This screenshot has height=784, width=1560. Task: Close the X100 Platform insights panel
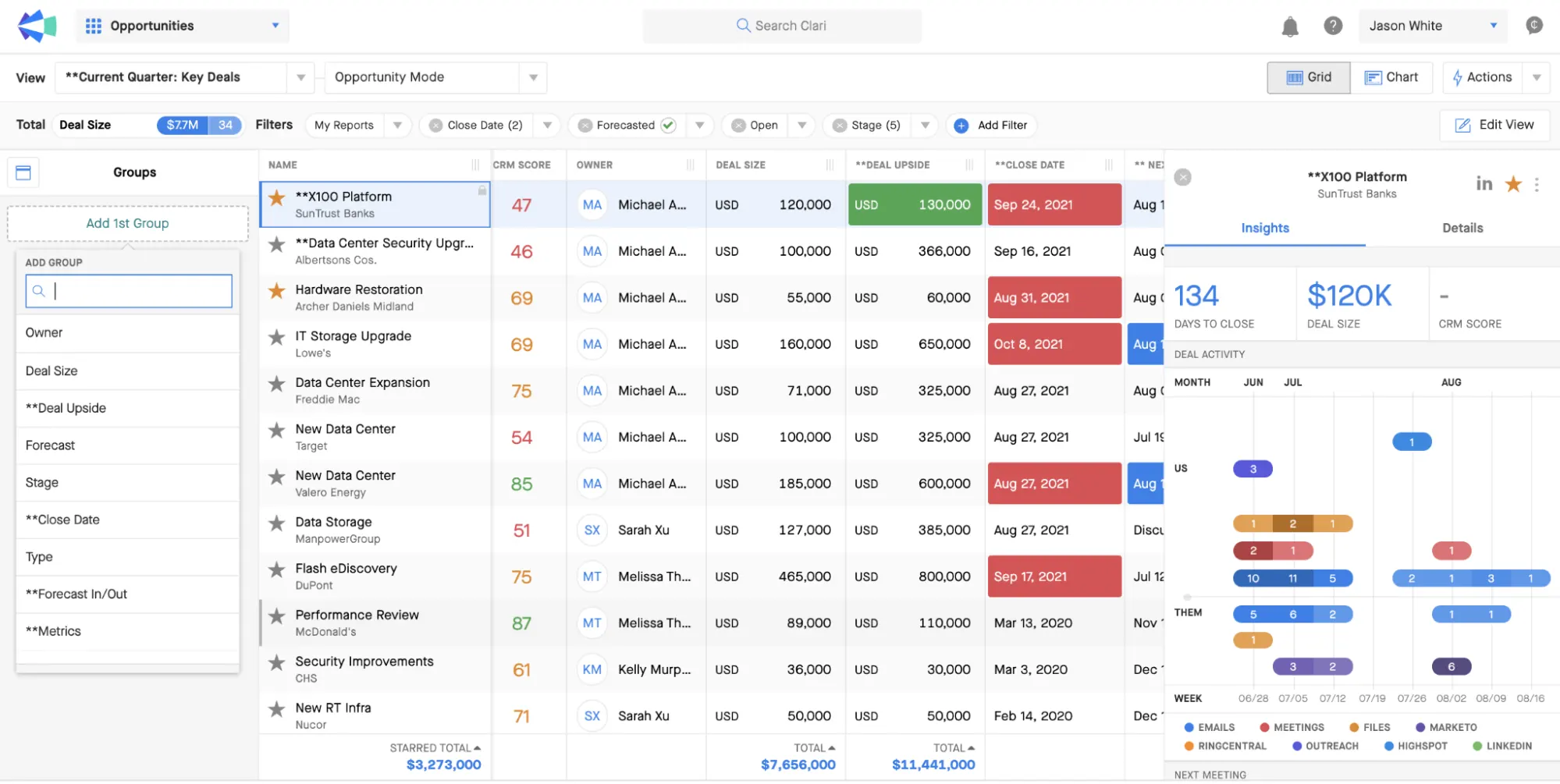(1182, 178)
